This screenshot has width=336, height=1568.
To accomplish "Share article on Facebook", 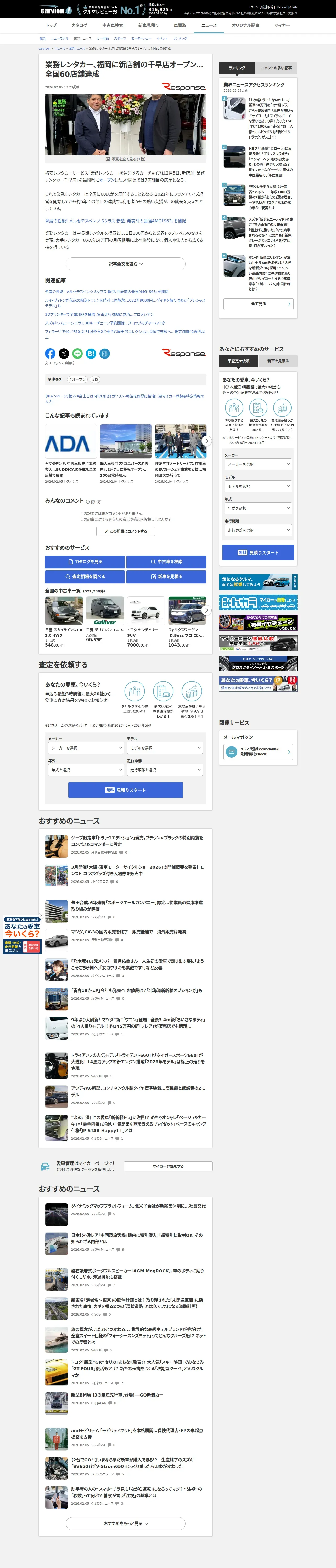I will 50,353.
